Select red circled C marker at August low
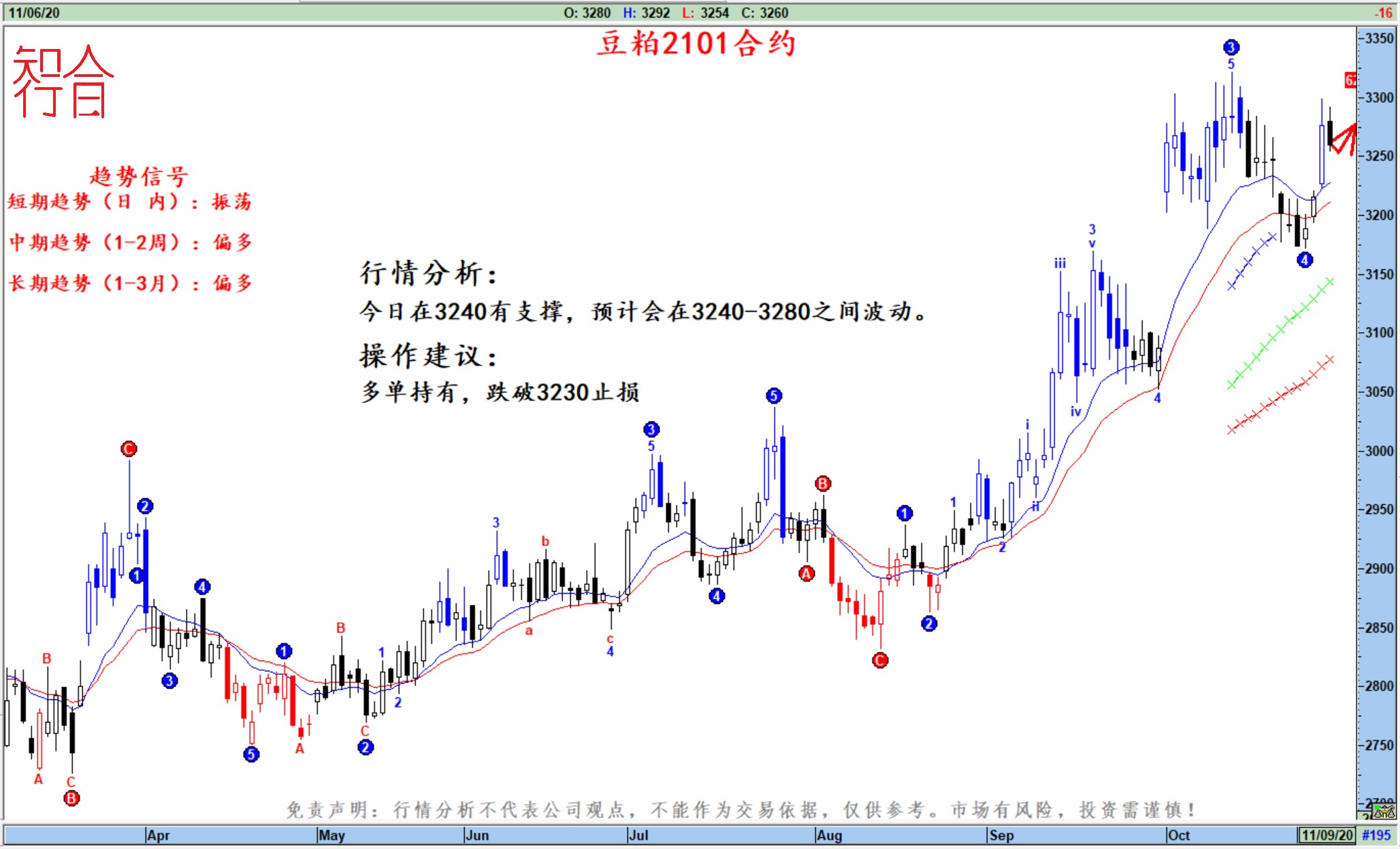 click(879, 660)
